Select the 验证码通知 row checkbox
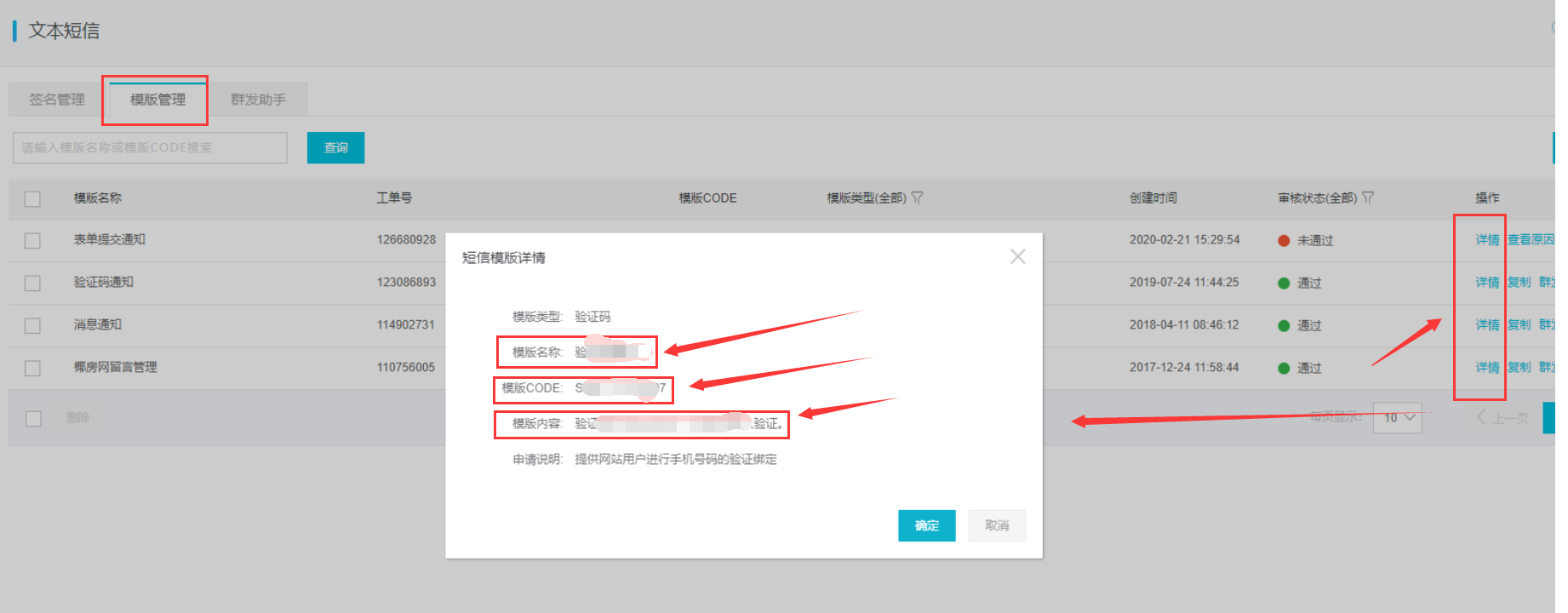The height and width of the screenshot is (613, 1568). (33, 284)
